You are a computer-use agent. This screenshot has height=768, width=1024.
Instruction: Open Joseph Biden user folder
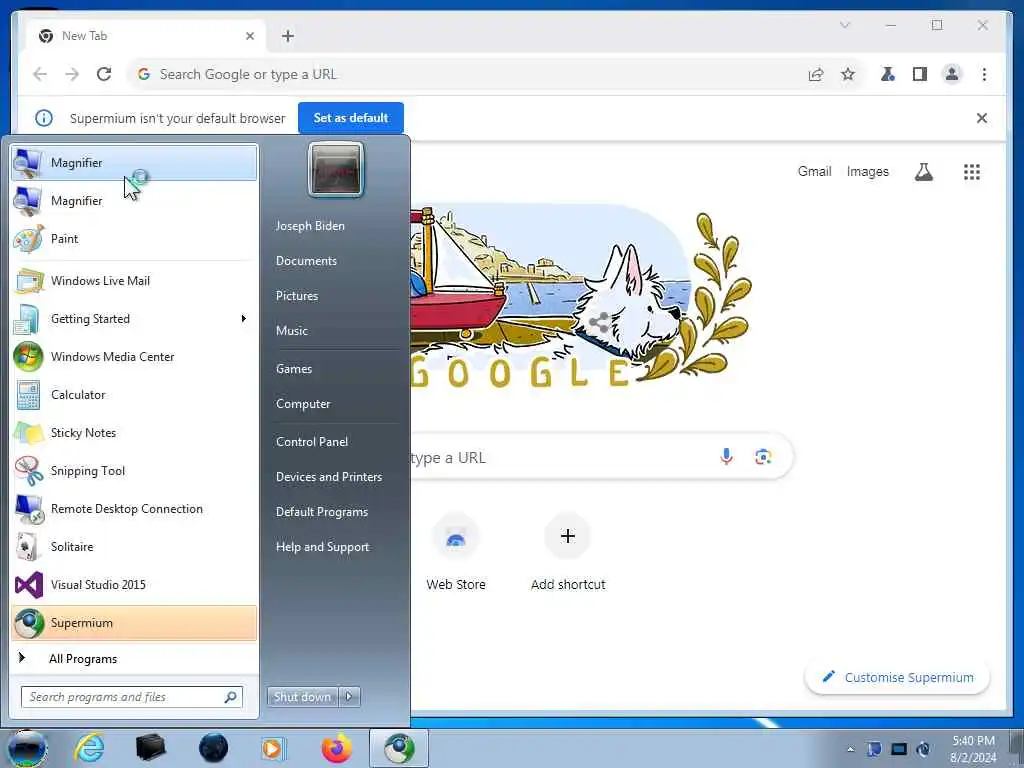tap(310, 226)
